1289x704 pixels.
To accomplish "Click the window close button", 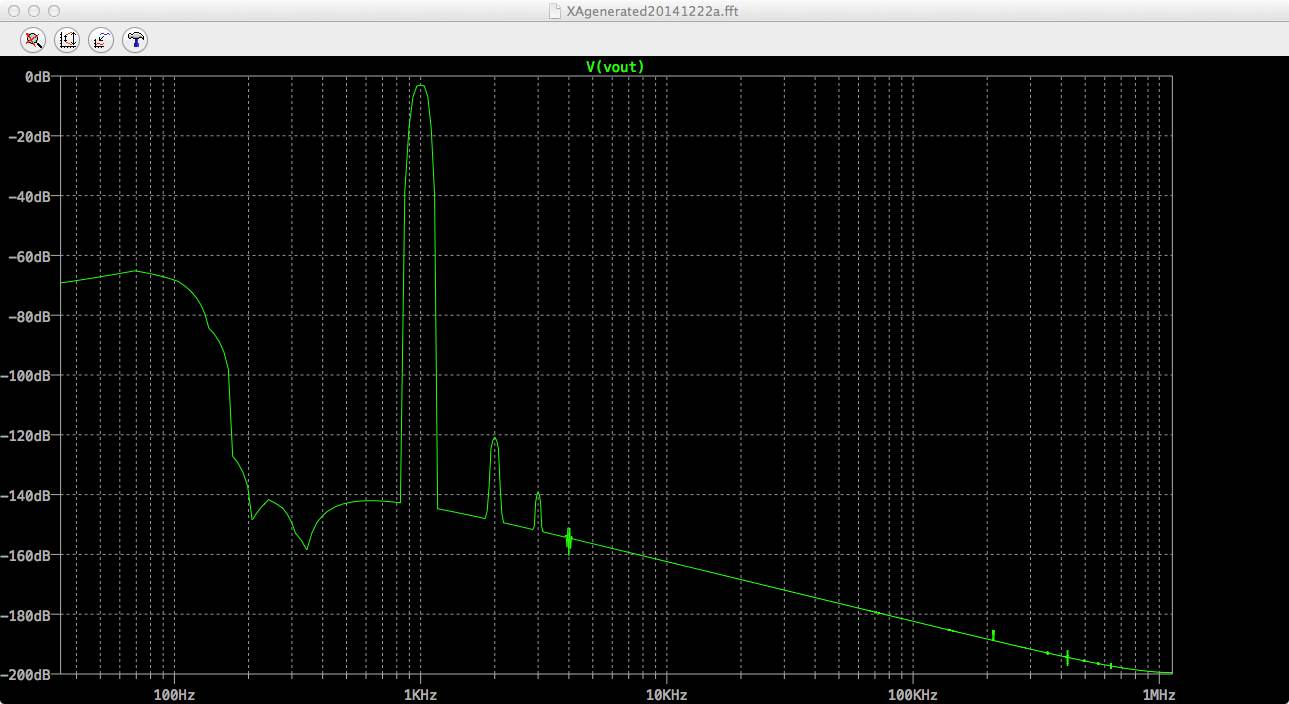I will (x=14, y=11).
